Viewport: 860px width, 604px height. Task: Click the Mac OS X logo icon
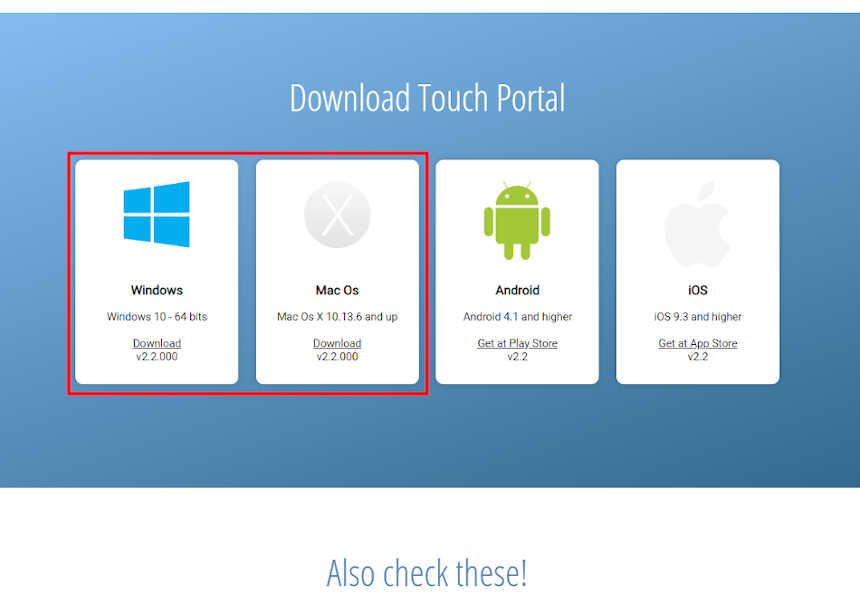coord(337,214)
